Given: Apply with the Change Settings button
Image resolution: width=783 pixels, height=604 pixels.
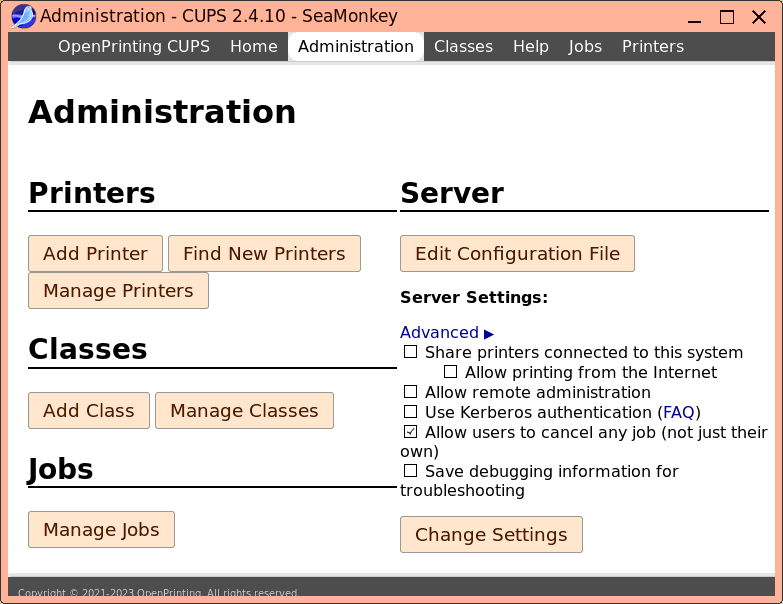Looking at the screenshot, I should coord(491,535).
